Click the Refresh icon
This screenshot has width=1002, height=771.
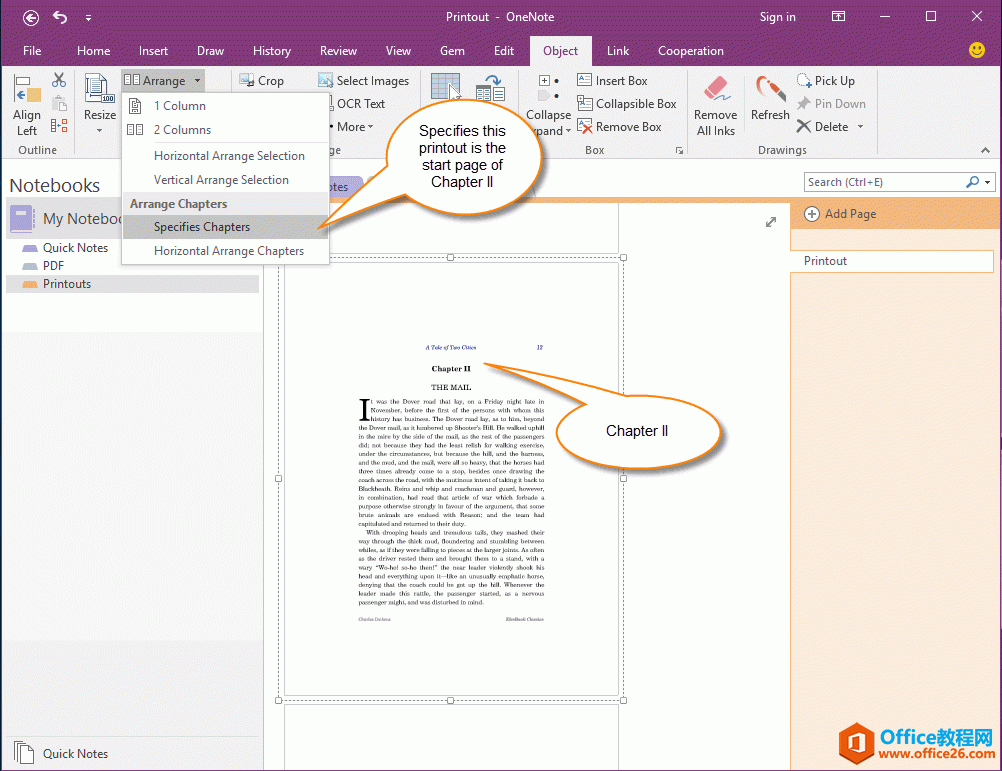tap(770, 88)
